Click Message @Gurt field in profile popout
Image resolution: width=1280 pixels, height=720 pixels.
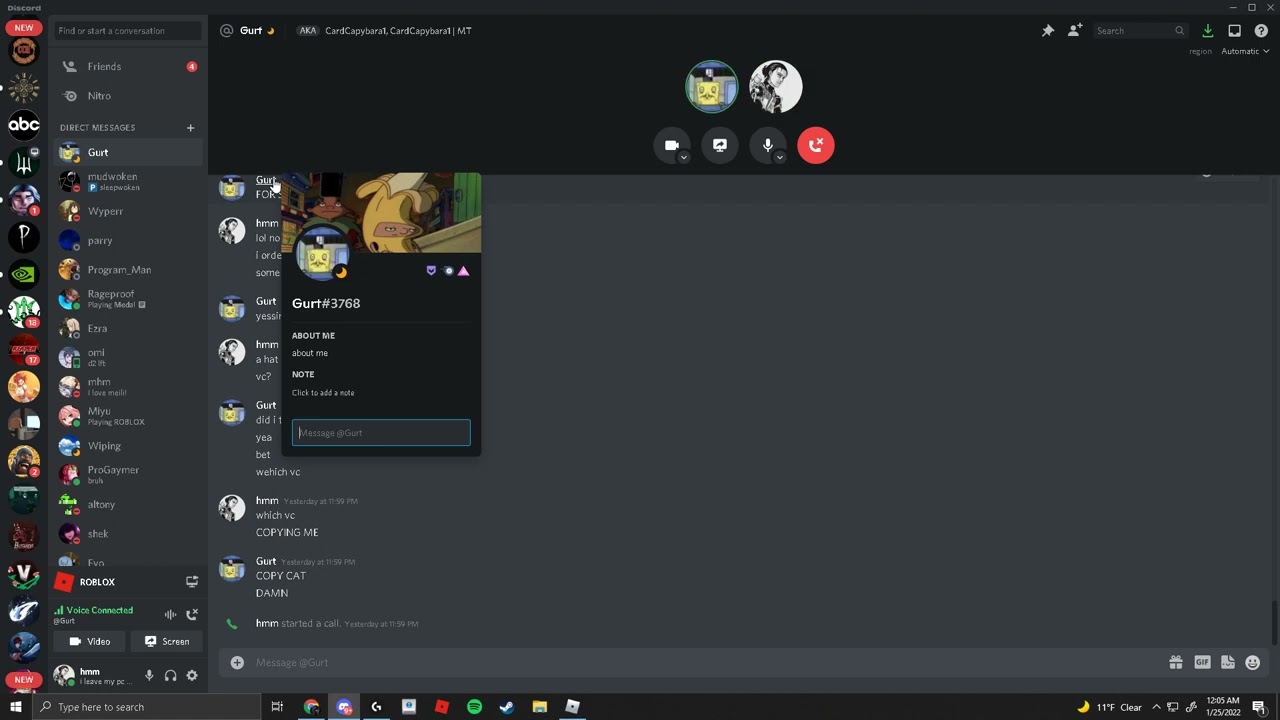click(381, 433)
